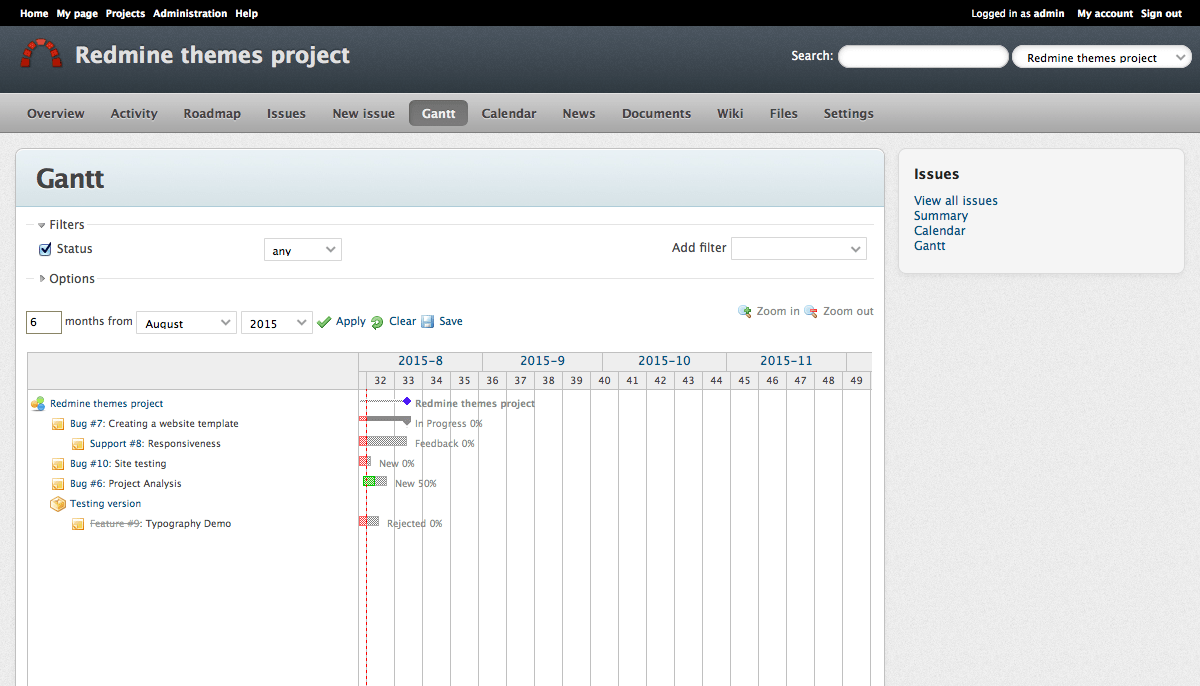Open Projects in the top menu
Image resolution: width=1200 pixels, height=686 pixels.
pos(125,13)
